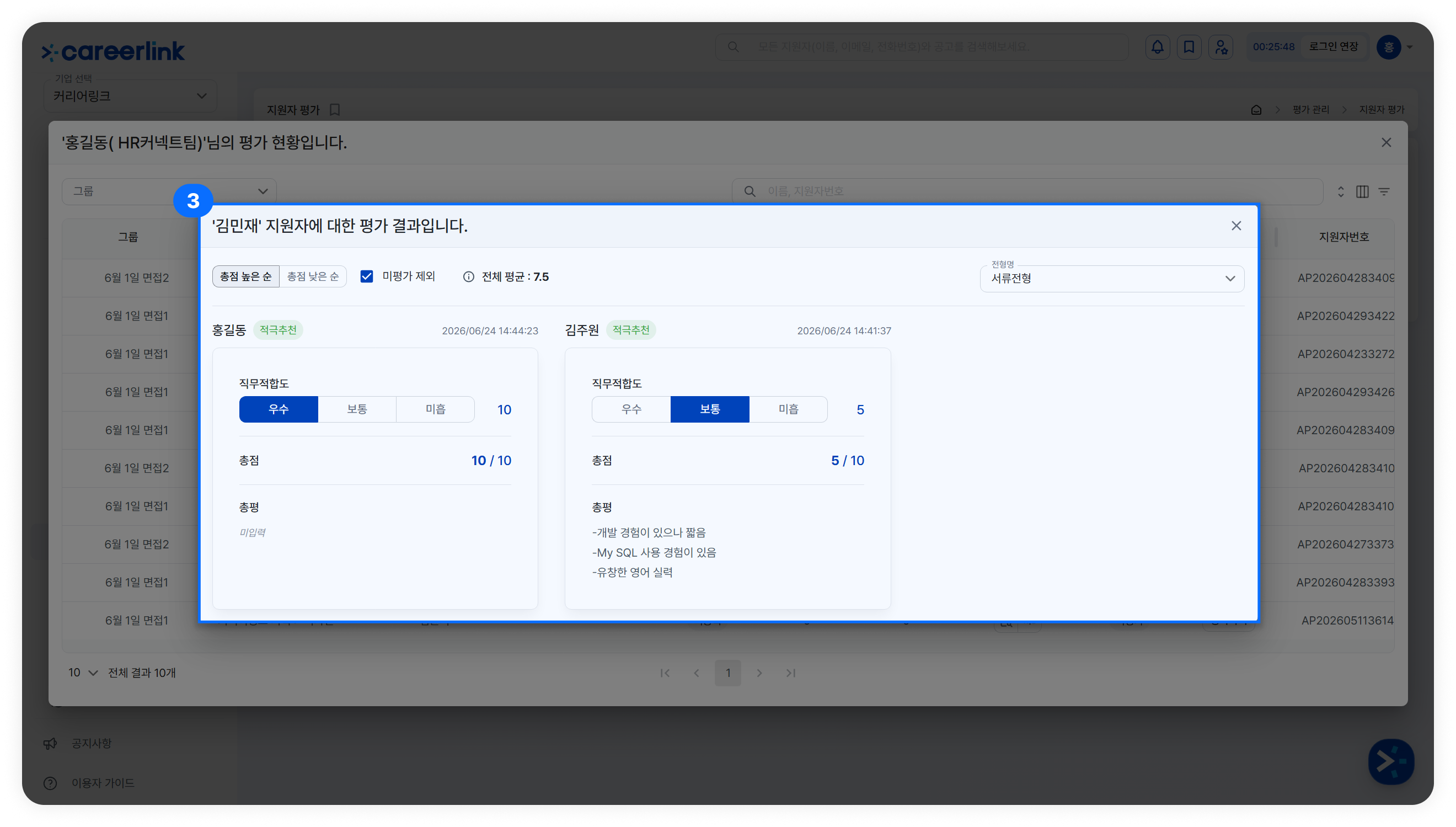This screenshot has height=827, width=1456.
Task: Close the 김민재 evaluation result dialog
Action: tap(1236, 226)
